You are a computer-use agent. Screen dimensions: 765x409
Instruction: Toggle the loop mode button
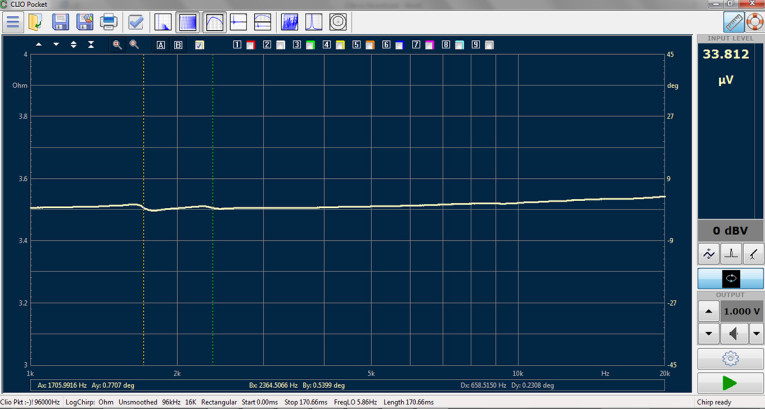[730, 278]
